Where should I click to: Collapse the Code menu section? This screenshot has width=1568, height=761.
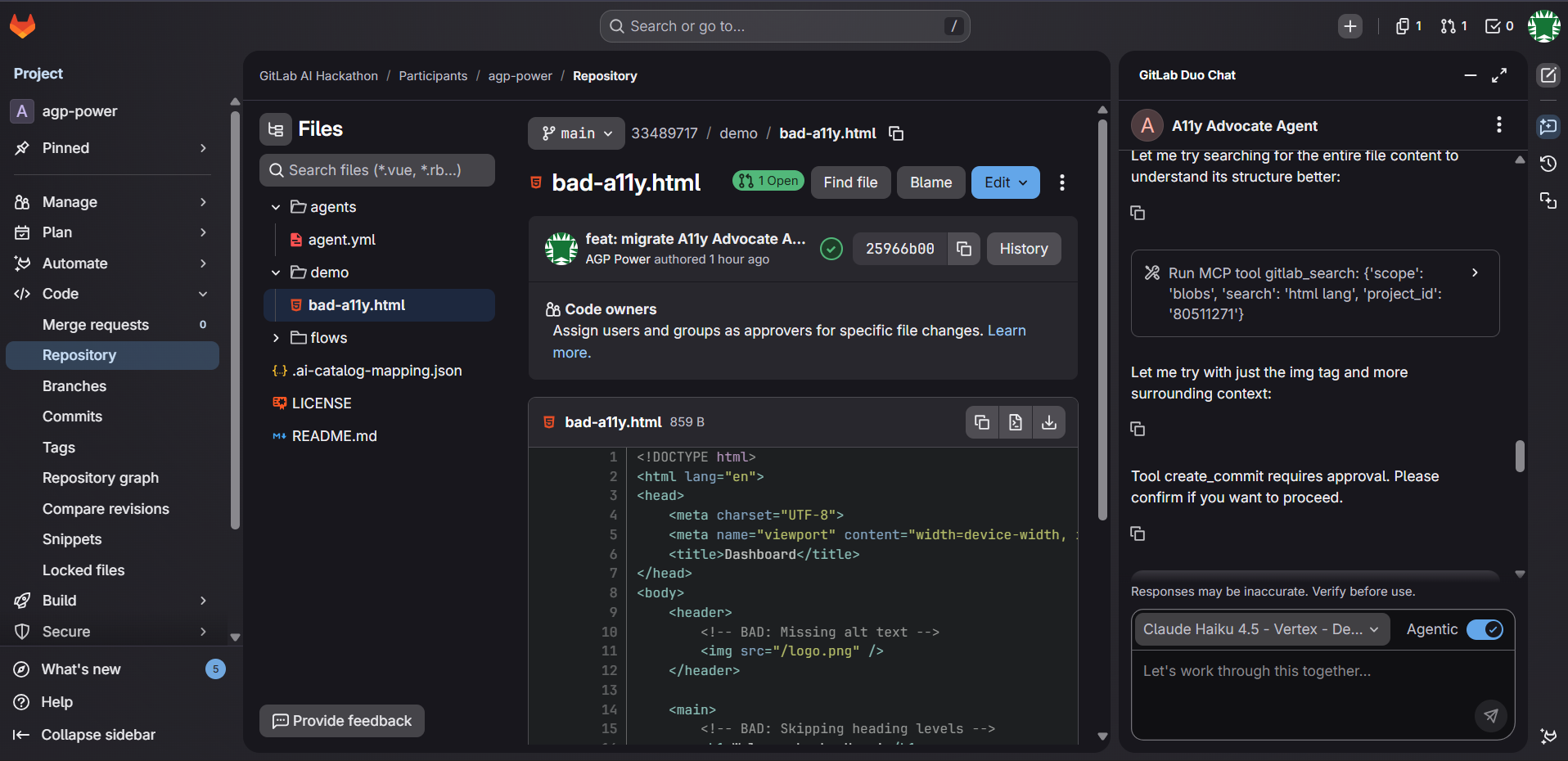point(112,294)
